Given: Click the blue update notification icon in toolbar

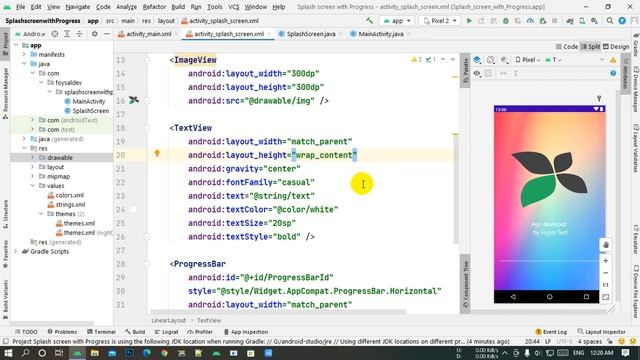Looking at the screenshot, I should [x=622, y=20].
